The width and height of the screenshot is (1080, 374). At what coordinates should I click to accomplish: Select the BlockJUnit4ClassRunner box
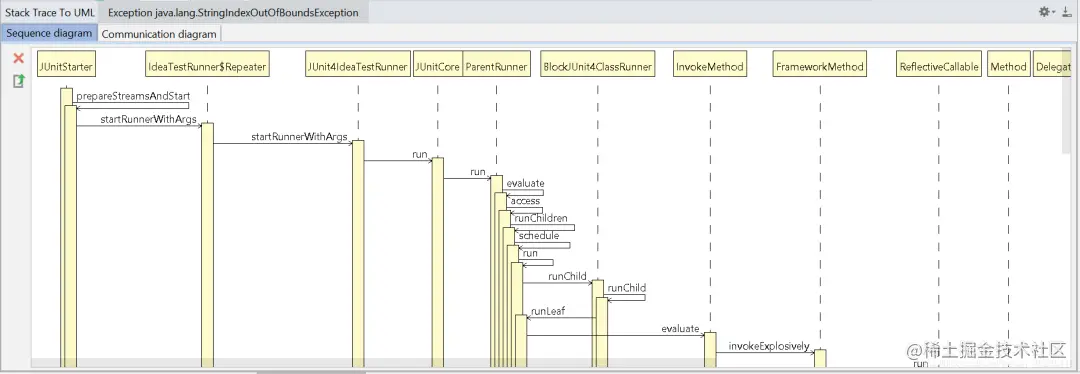click(597, 63)
